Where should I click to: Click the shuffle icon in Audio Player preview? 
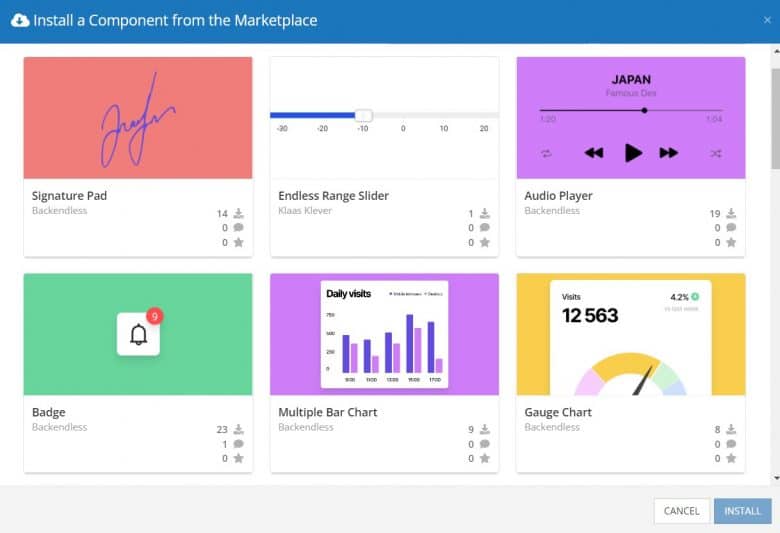pos(715,153)
